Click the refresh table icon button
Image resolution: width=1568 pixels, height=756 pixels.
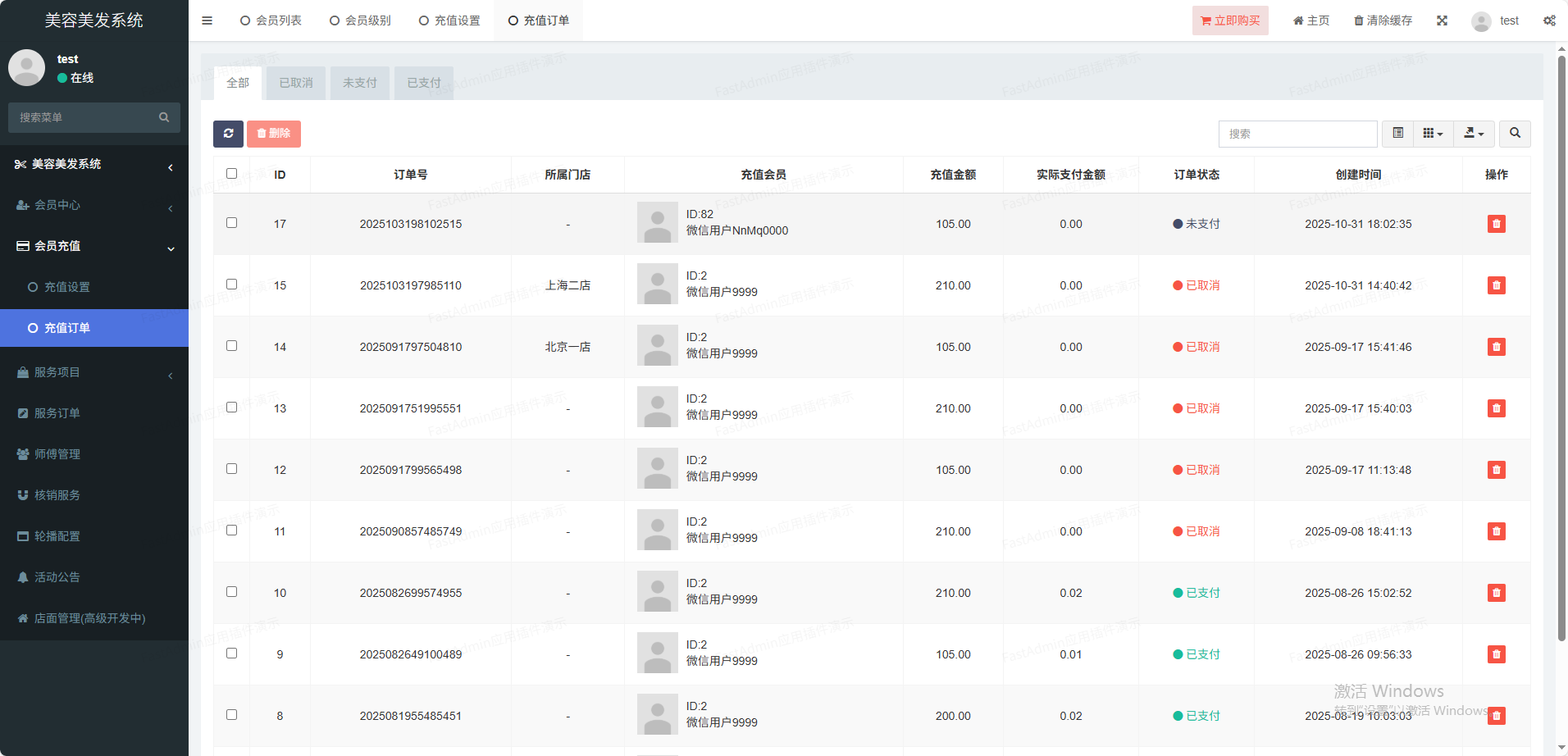(x=228, y=134)
